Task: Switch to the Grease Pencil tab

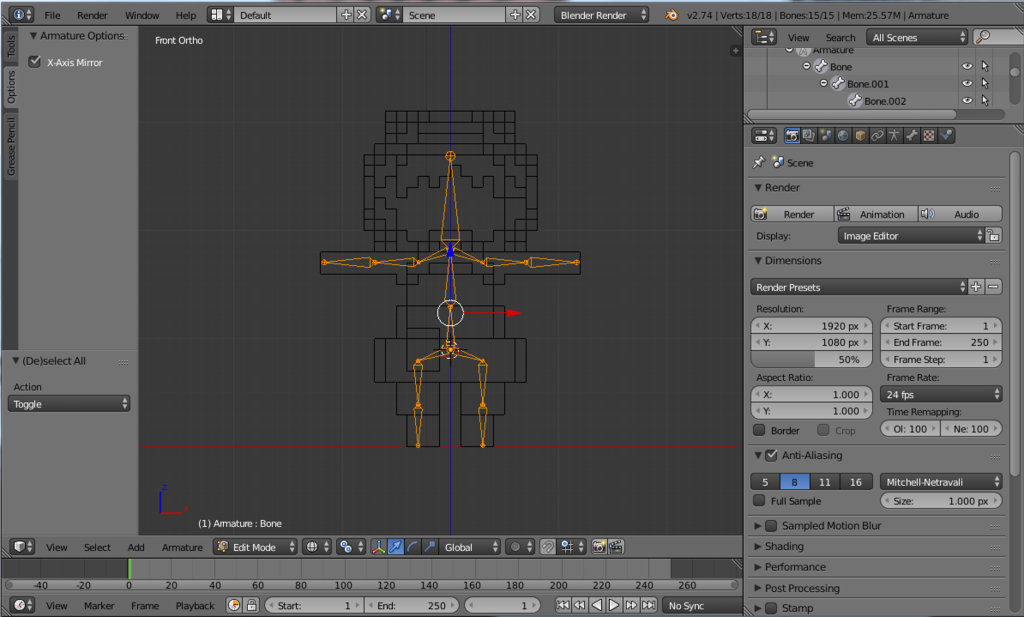Action: (x=11, y=147)
